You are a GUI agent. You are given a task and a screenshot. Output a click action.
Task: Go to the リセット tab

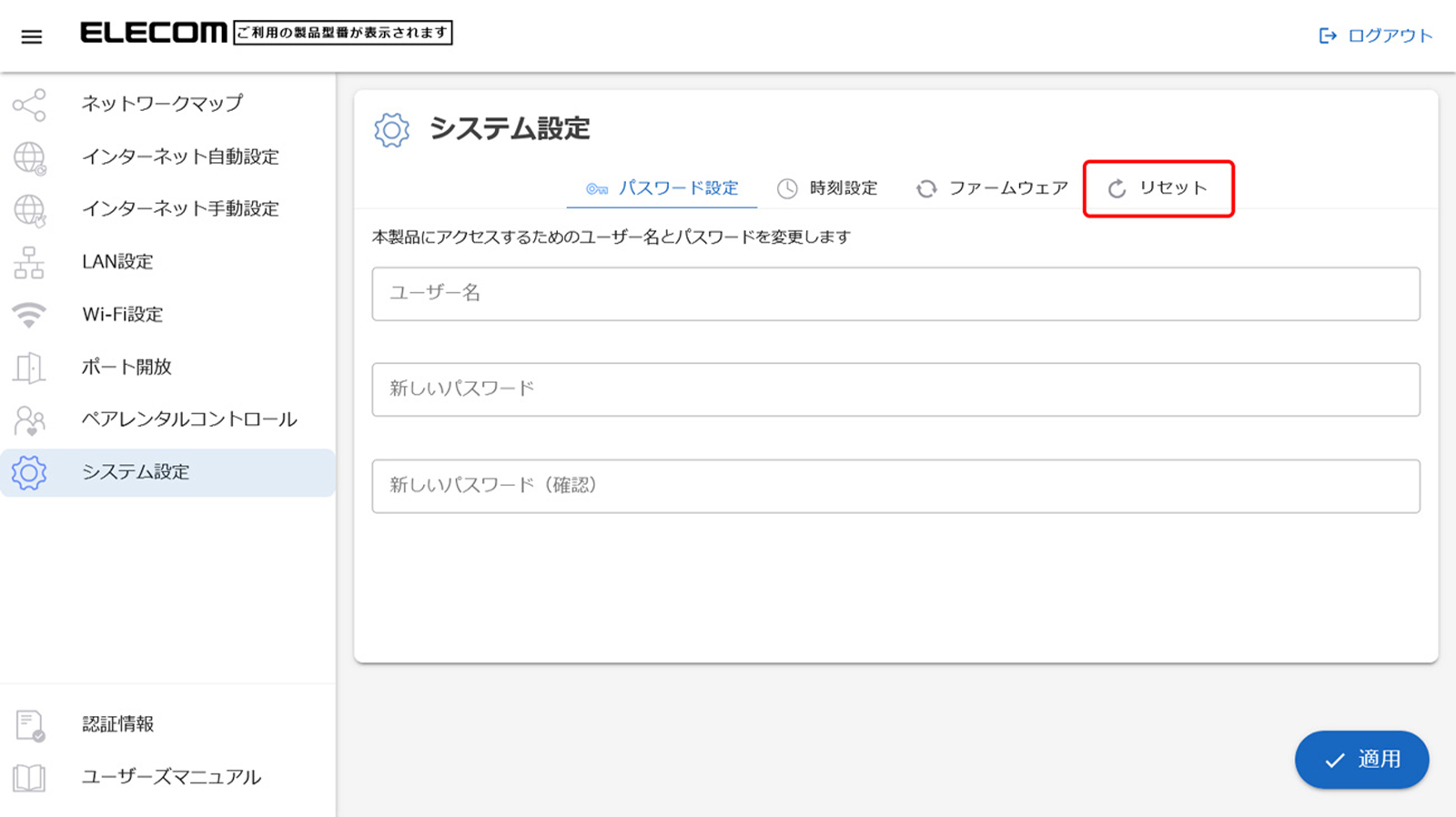(1158, 188)
